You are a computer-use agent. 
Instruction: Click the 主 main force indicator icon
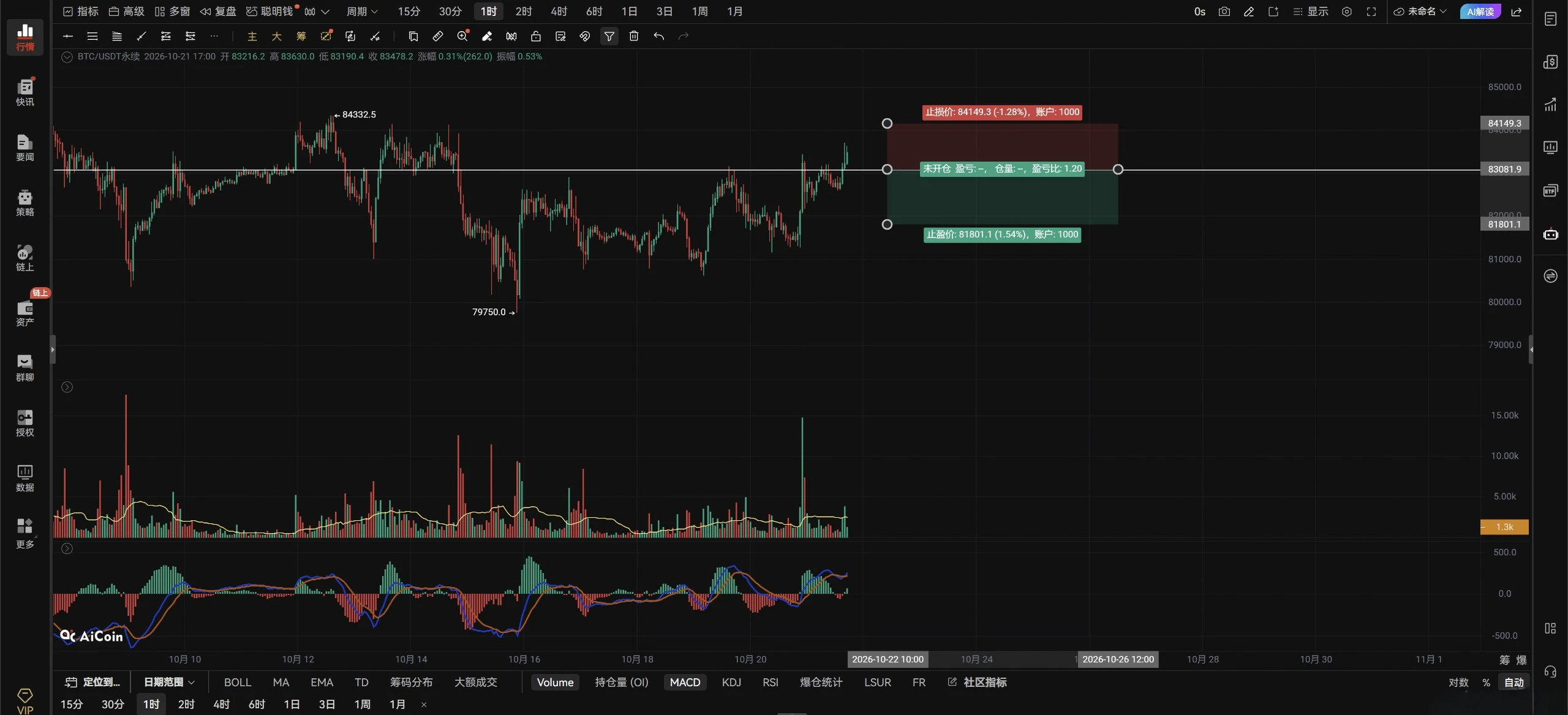pyautogui.click(x=252, y=36)
